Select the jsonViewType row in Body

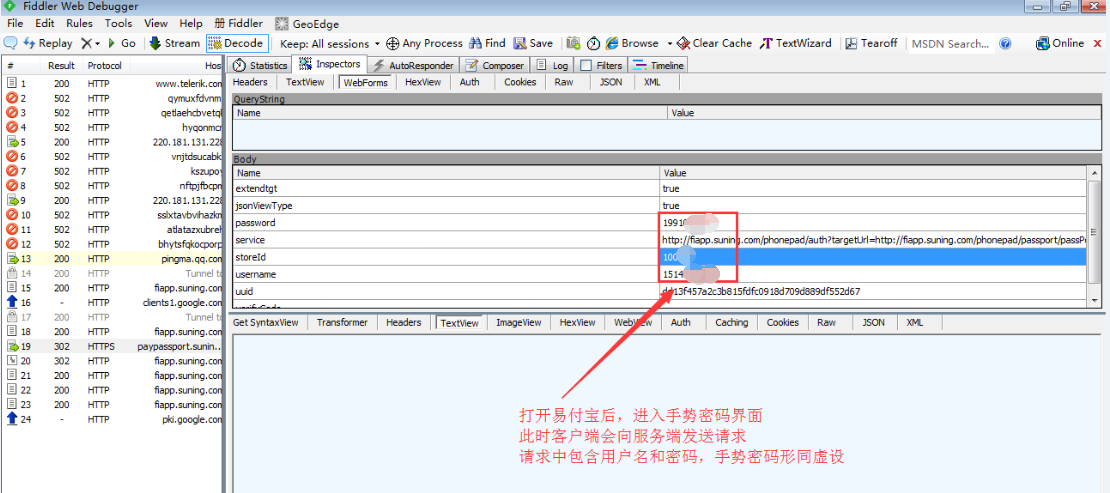pyautogui.click(x=661, y=206)
